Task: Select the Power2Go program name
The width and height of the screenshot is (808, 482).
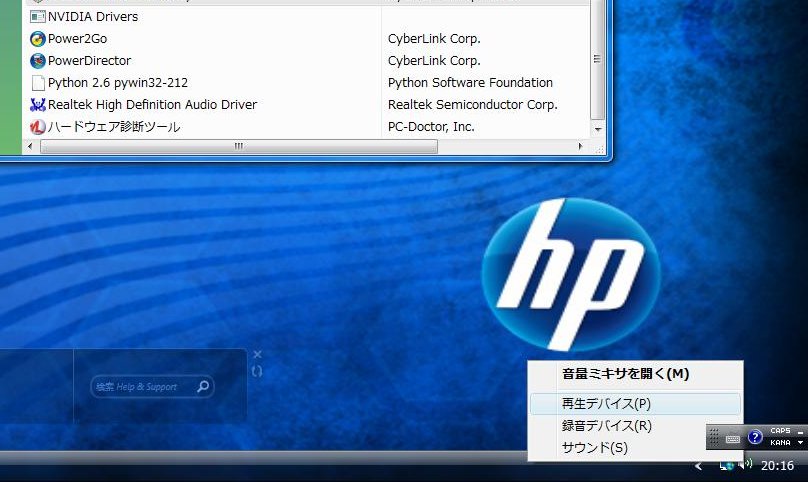Action: coord(77,39)
